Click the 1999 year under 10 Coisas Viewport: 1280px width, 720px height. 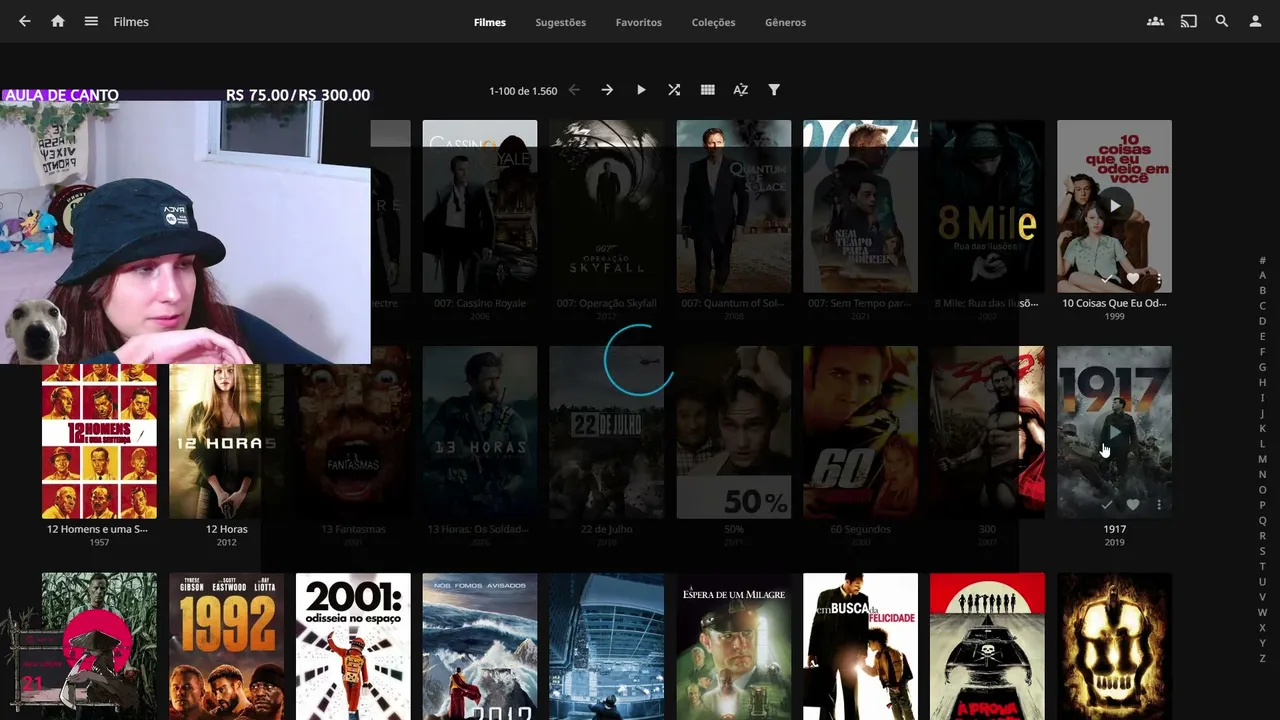pyautogui.click(x=1114, y=316)
